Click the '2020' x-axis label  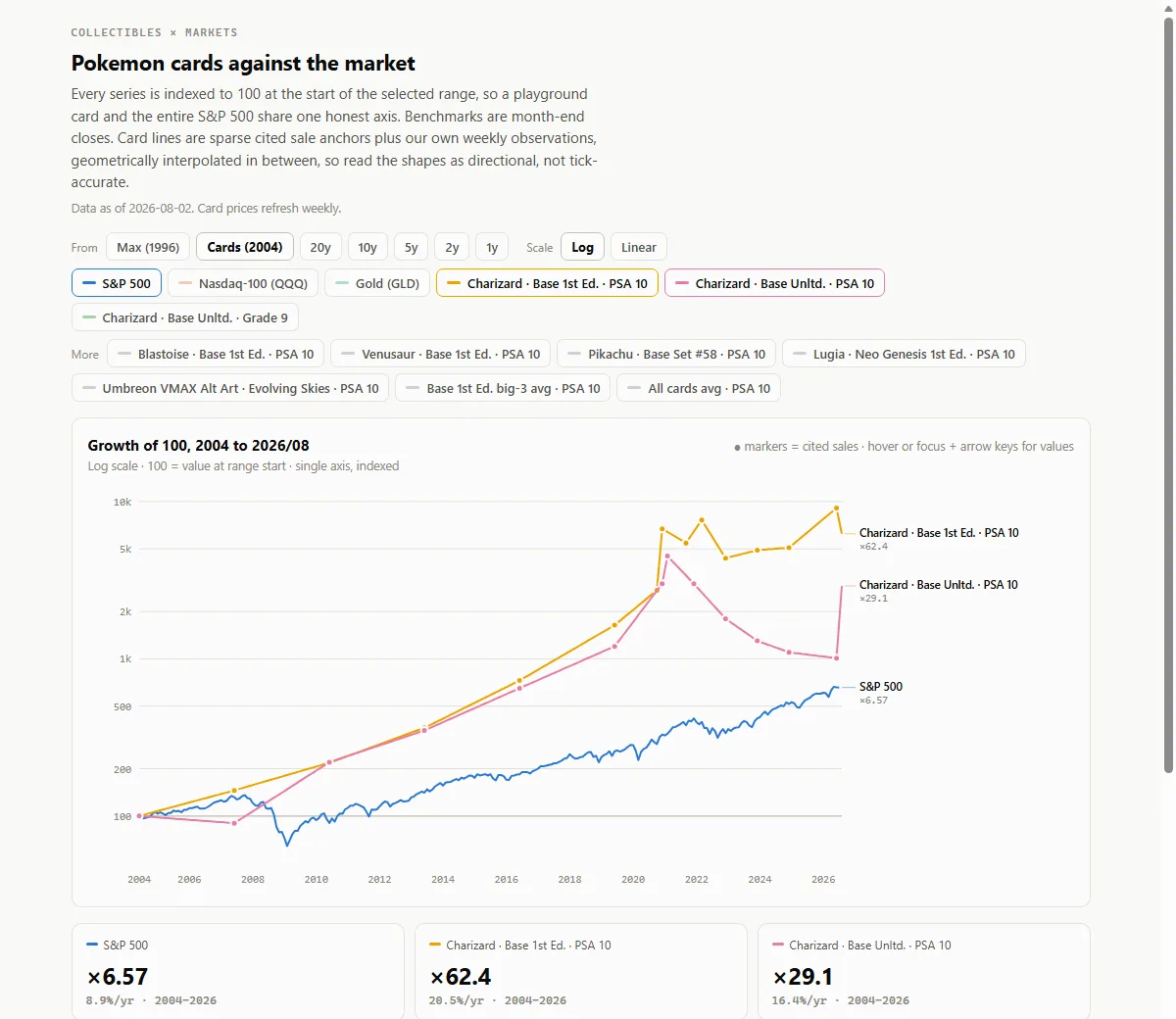(x=633, y=880)
